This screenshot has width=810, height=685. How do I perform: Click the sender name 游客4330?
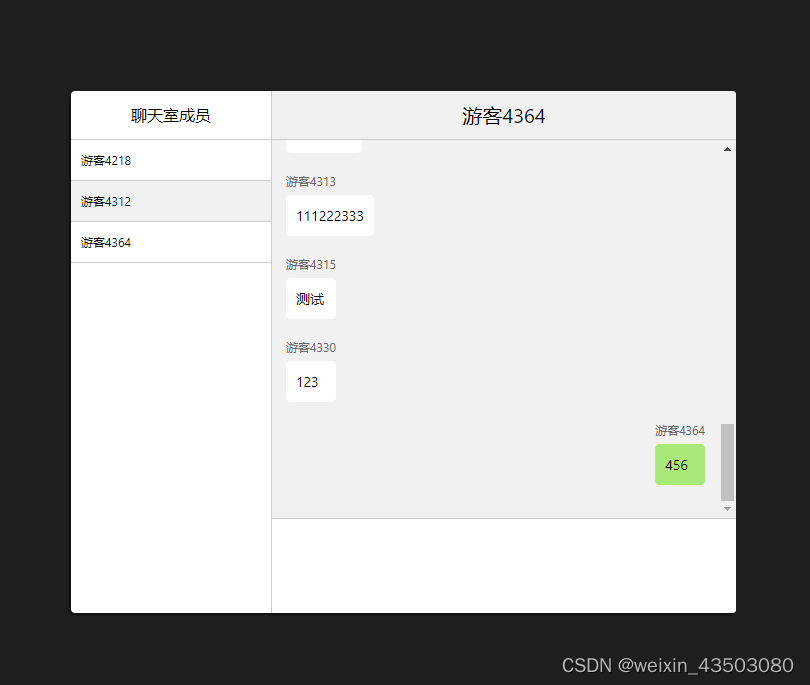tap(311, 348)
